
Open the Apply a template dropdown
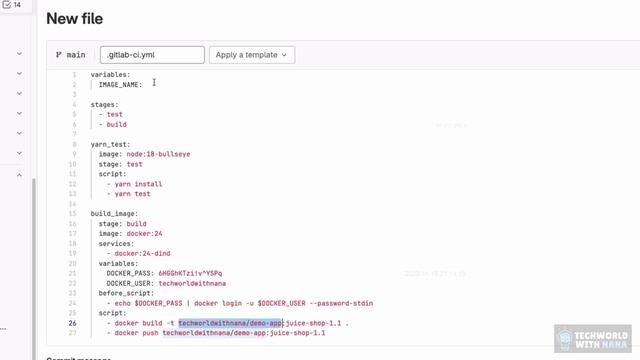point(252,55)
